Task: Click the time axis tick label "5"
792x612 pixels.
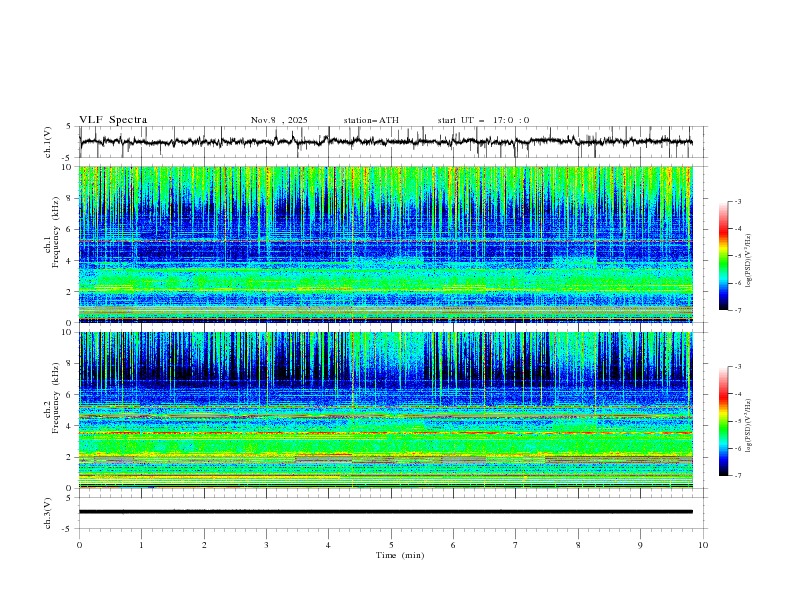Action: click(x=391, y=545)
